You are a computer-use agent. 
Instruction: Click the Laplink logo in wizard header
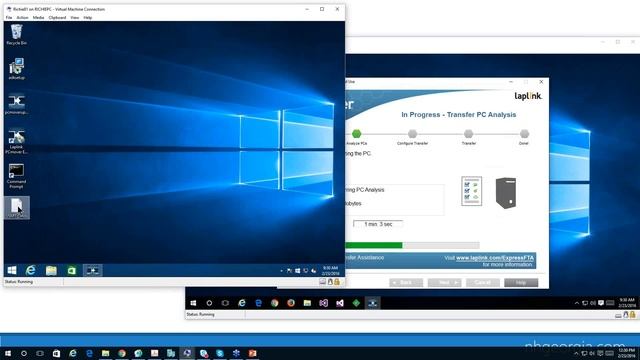(528, 96)
